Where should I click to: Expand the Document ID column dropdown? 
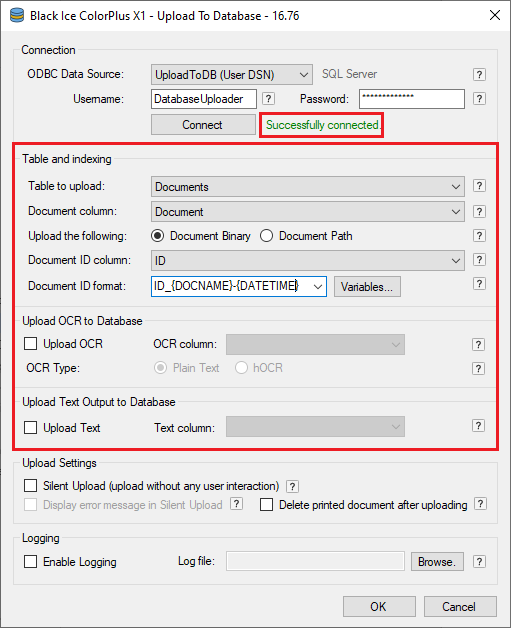308,261
